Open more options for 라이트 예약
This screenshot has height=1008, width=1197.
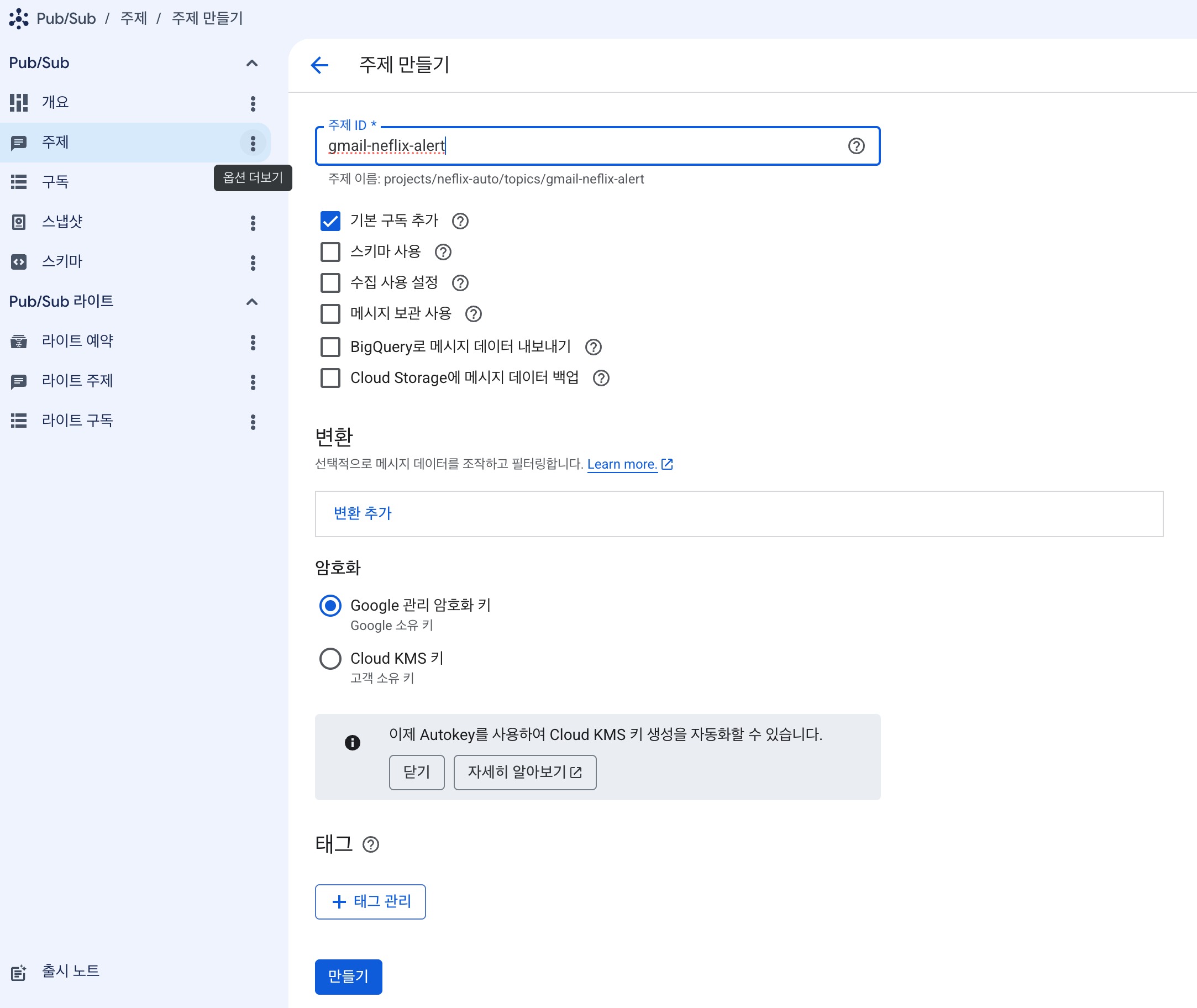pos(253,342)
